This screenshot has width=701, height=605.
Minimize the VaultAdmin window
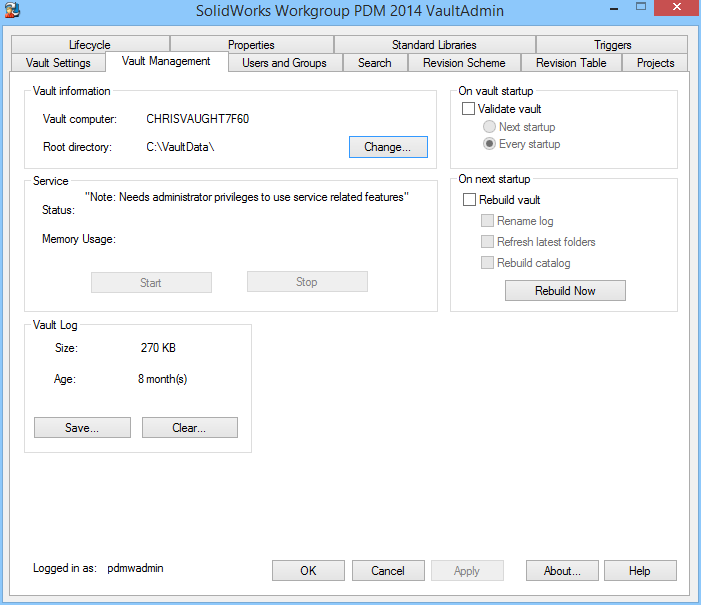pyautogui.click(x=614, y=8)
